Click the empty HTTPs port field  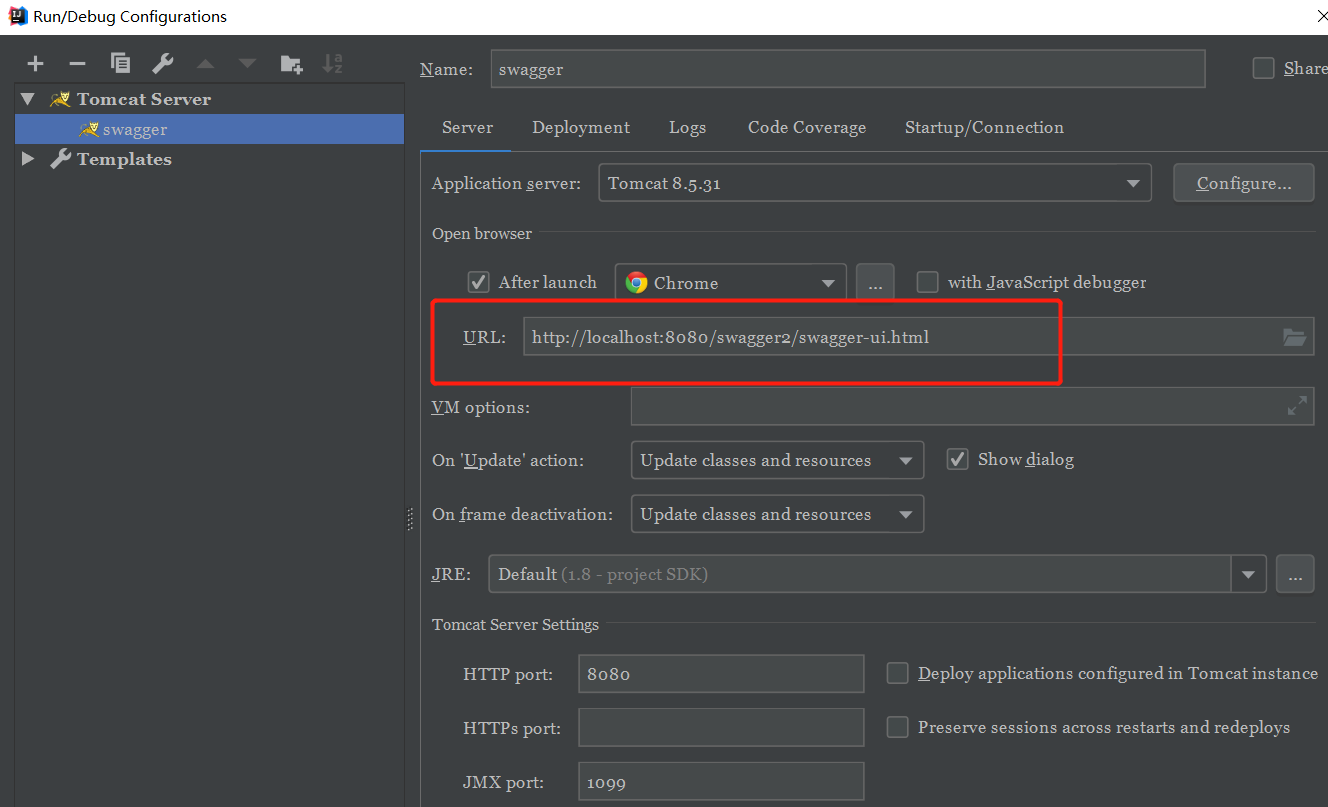point(721,727)
